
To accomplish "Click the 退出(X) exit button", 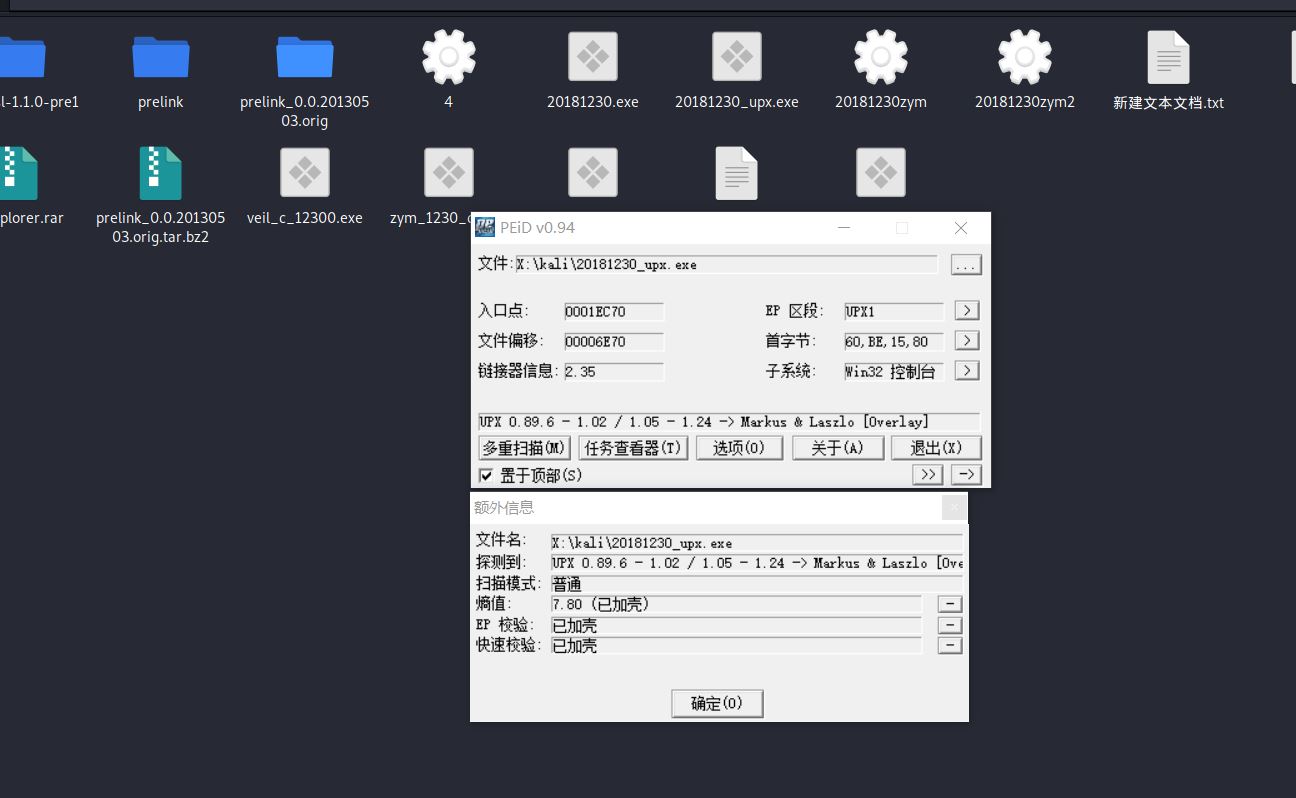I will [936, 448].
